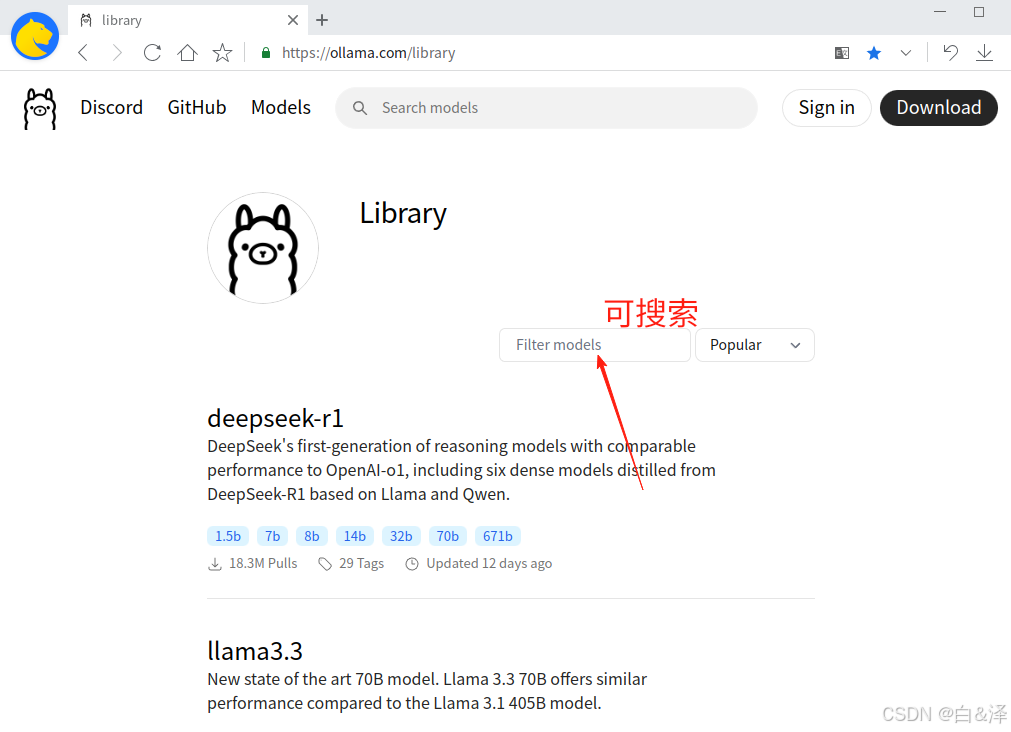Click the deepseek-r1 description text
The width and height of the screenshot is (1011, 732).
point(461,470)
